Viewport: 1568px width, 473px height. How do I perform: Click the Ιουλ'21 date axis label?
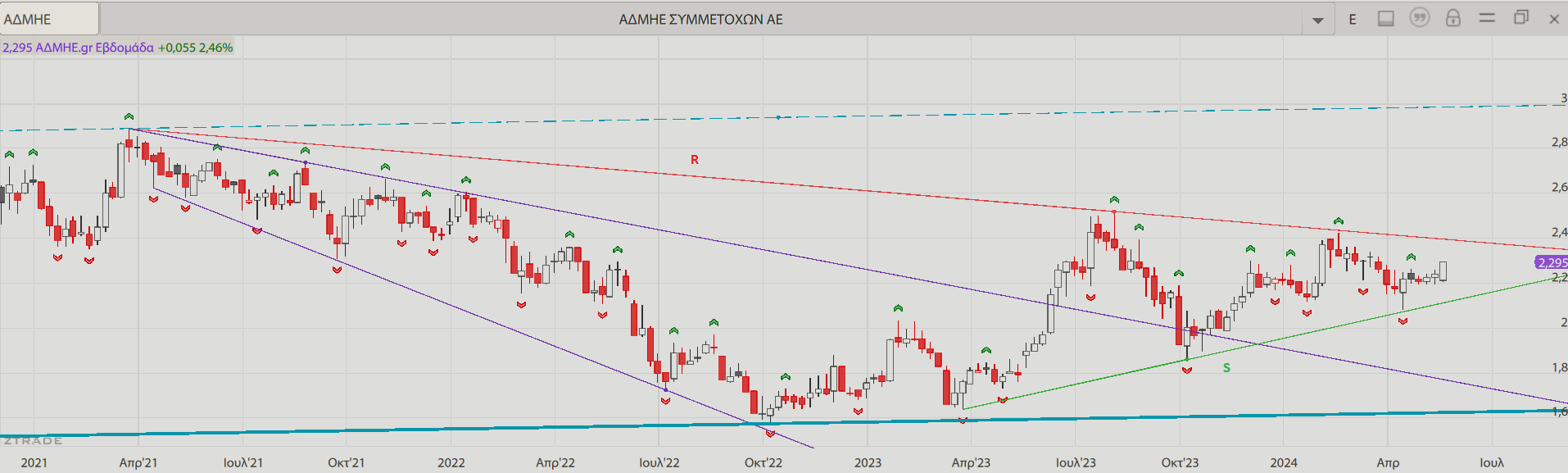click(243, 462)
